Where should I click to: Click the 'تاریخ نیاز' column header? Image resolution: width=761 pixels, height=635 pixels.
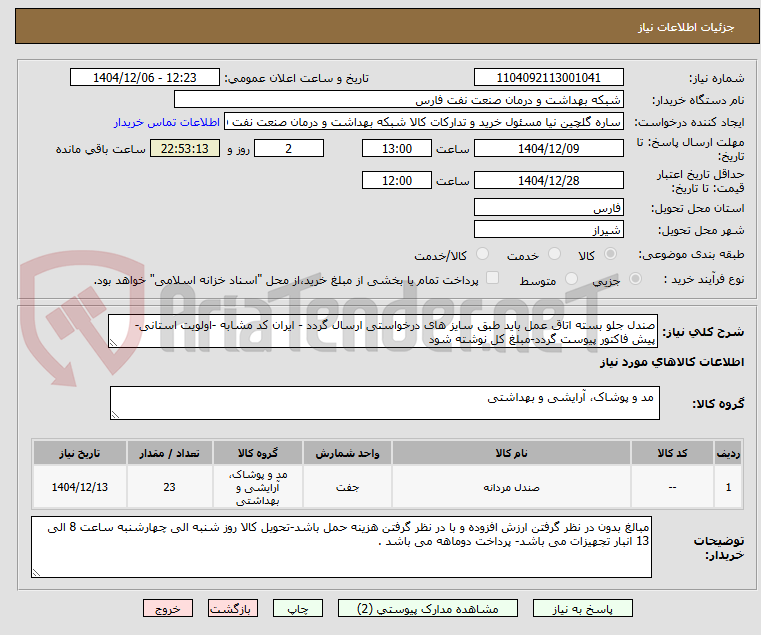point(80,453)
